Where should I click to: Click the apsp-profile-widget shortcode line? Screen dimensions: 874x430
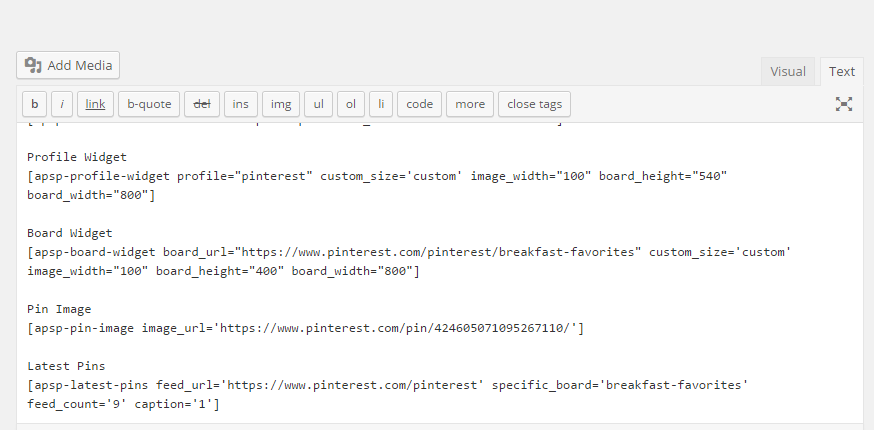click(377, 176)
